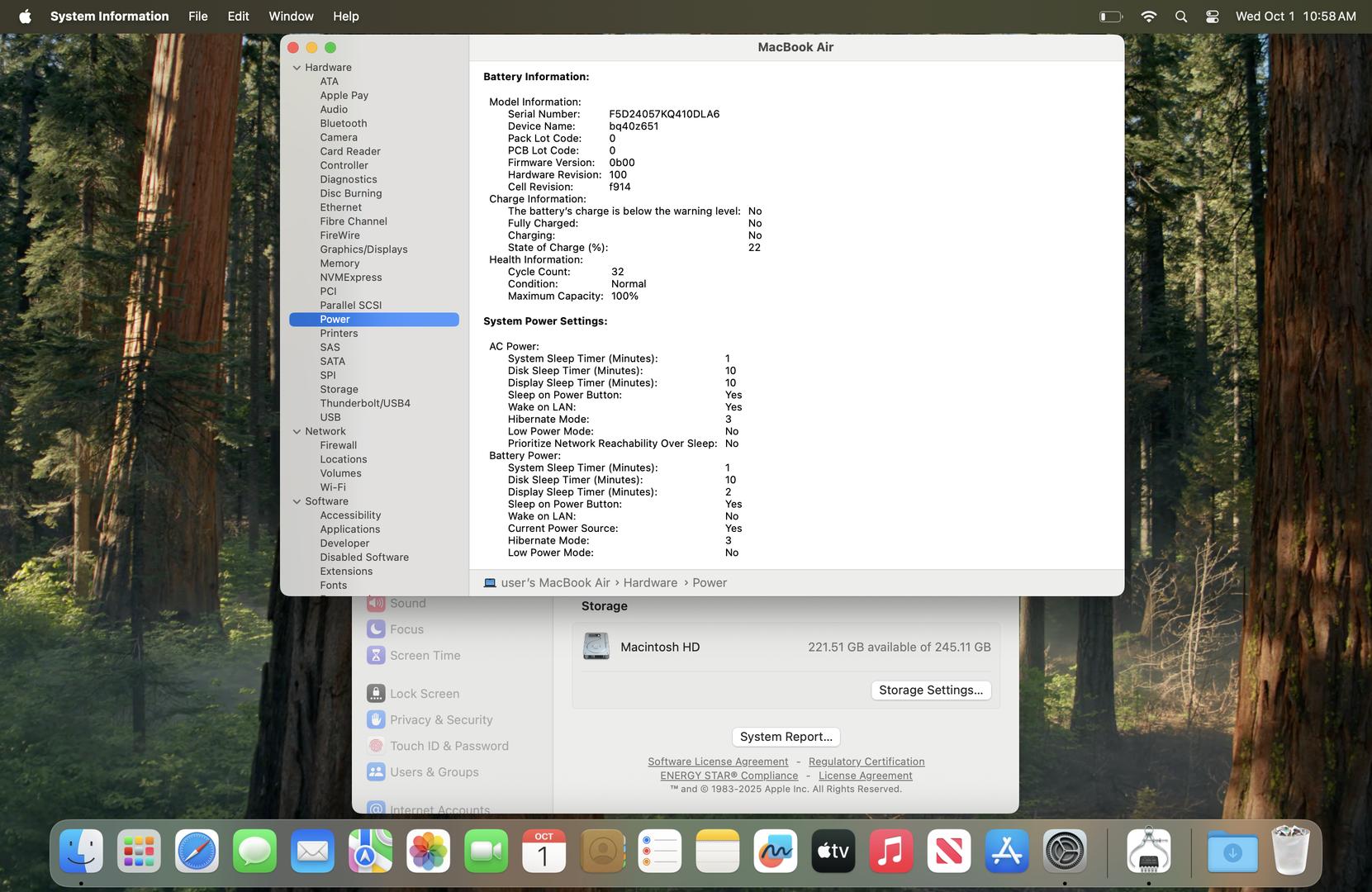Click the Wi-Fi status icon
This screenshot has height=892, width=1372.
pos(1148,17)
